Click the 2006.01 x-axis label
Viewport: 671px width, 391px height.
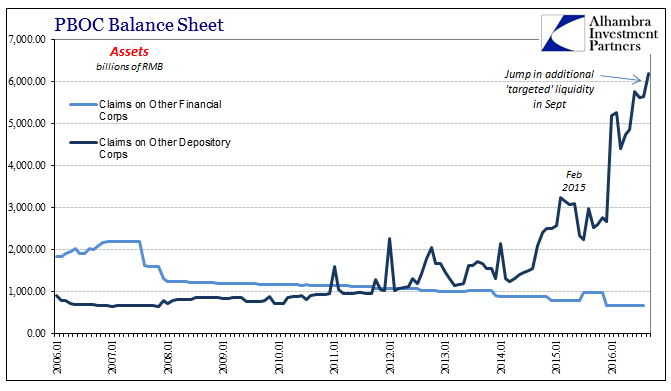coord(56,357)
